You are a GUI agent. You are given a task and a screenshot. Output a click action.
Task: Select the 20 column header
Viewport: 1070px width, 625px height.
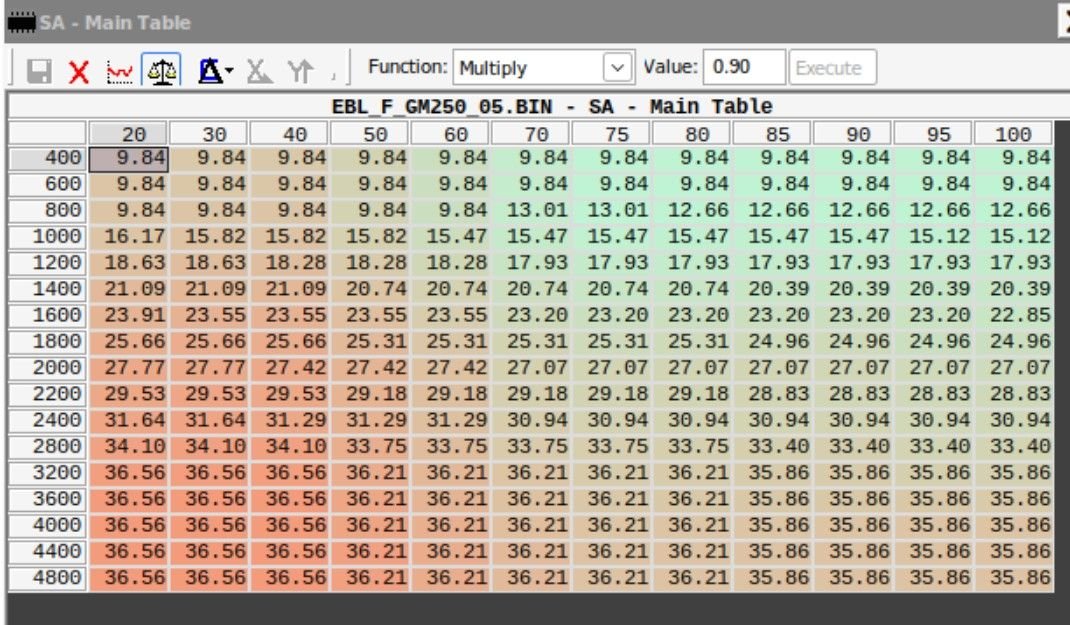[x=128, y=135]
